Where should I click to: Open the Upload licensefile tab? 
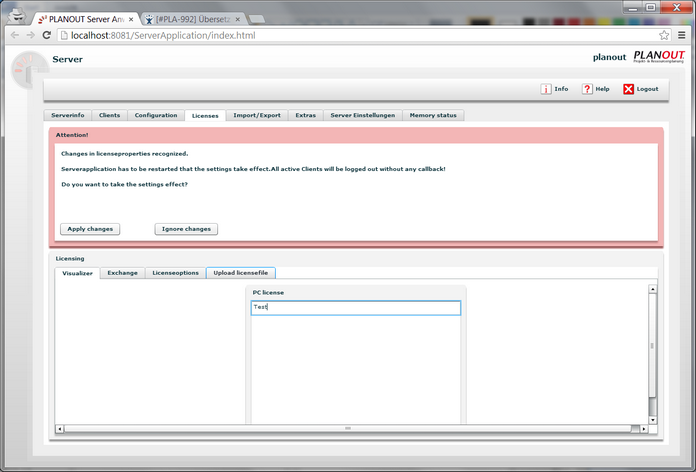[x=241, y=273]
